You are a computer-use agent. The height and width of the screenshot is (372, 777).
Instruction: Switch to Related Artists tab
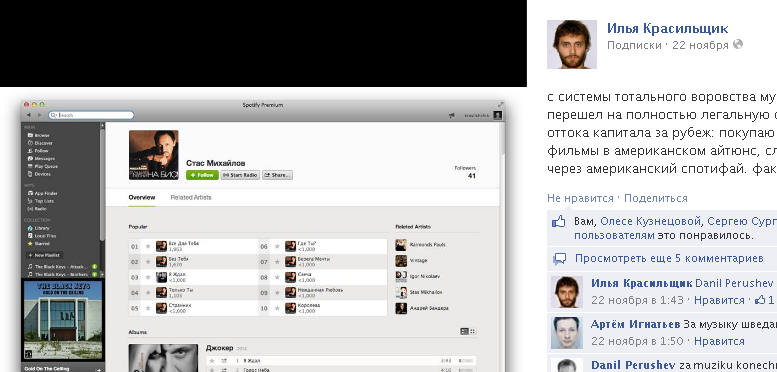(x=191, y=197)
